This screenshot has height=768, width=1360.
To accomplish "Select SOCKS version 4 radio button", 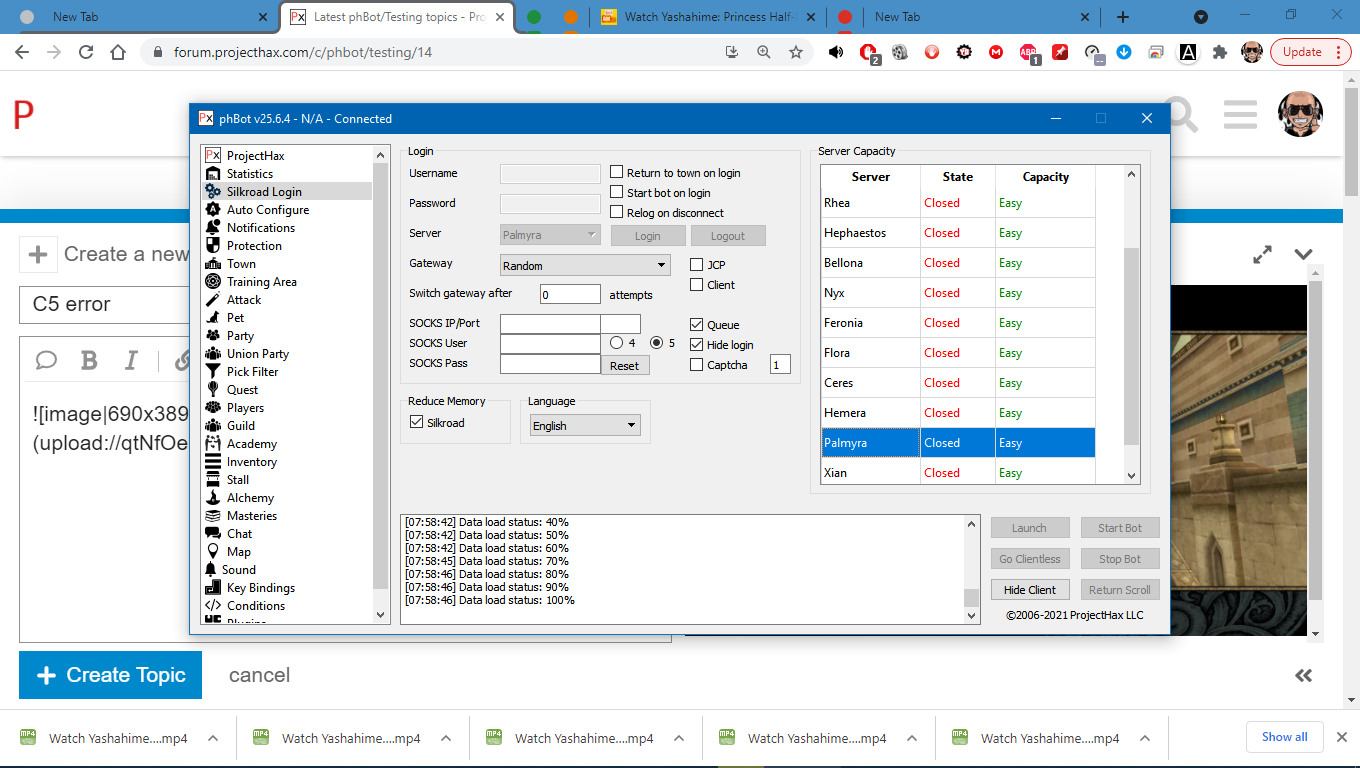I will pyautogui.click(x=617, y=343).
